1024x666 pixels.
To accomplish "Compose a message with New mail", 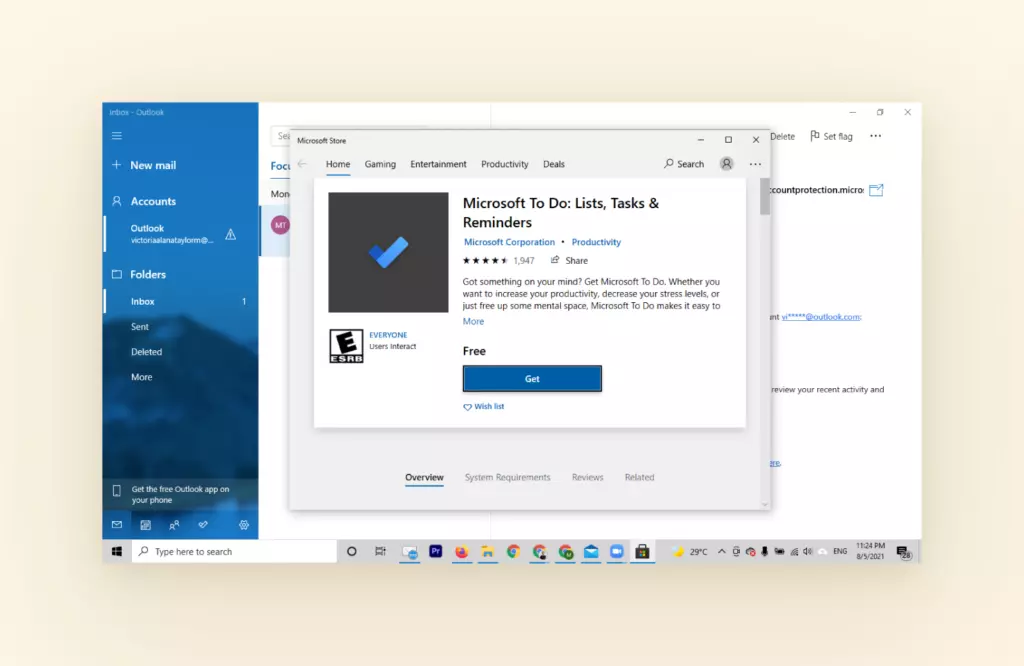I will 152,165.
